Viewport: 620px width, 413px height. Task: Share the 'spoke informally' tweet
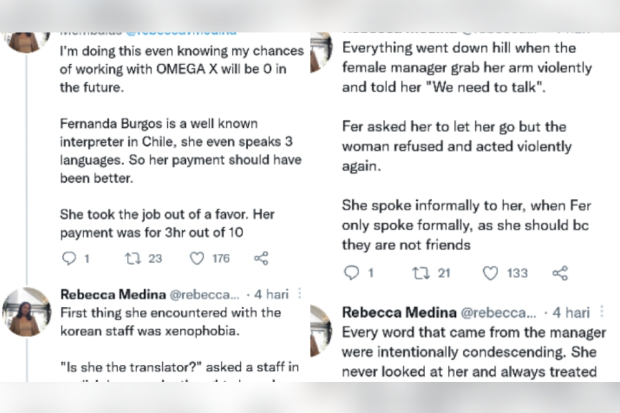[560, 273]
